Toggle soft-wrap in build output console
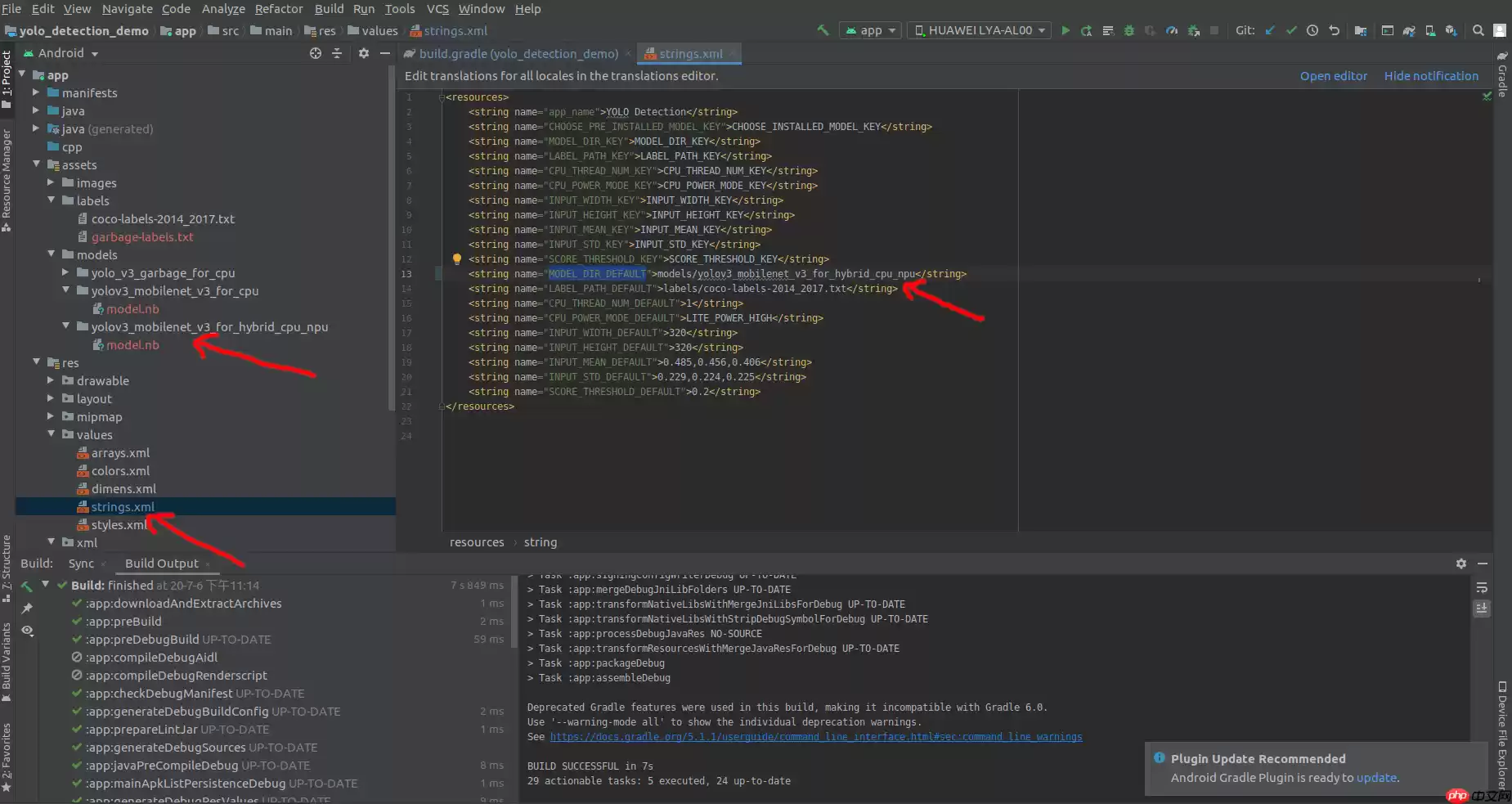1512x804 pixels. click(x=1482, y=588)
